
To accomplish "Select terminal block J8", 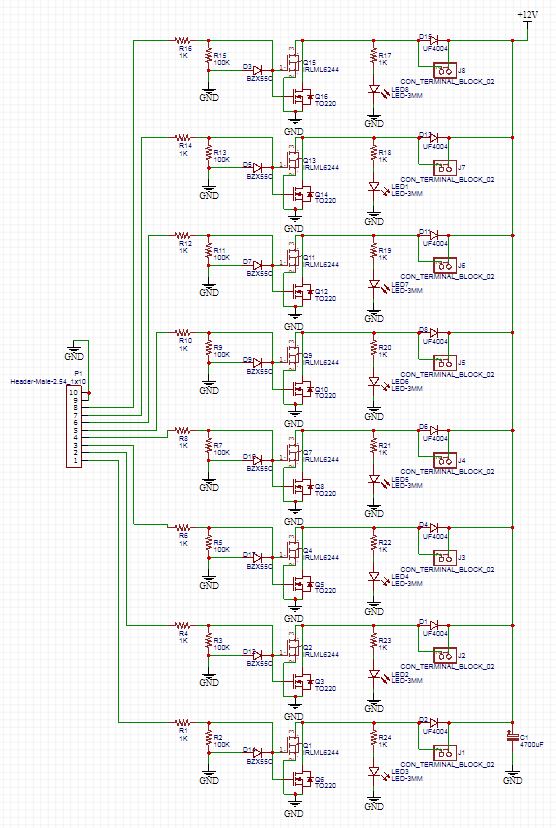I will (445, 70).
